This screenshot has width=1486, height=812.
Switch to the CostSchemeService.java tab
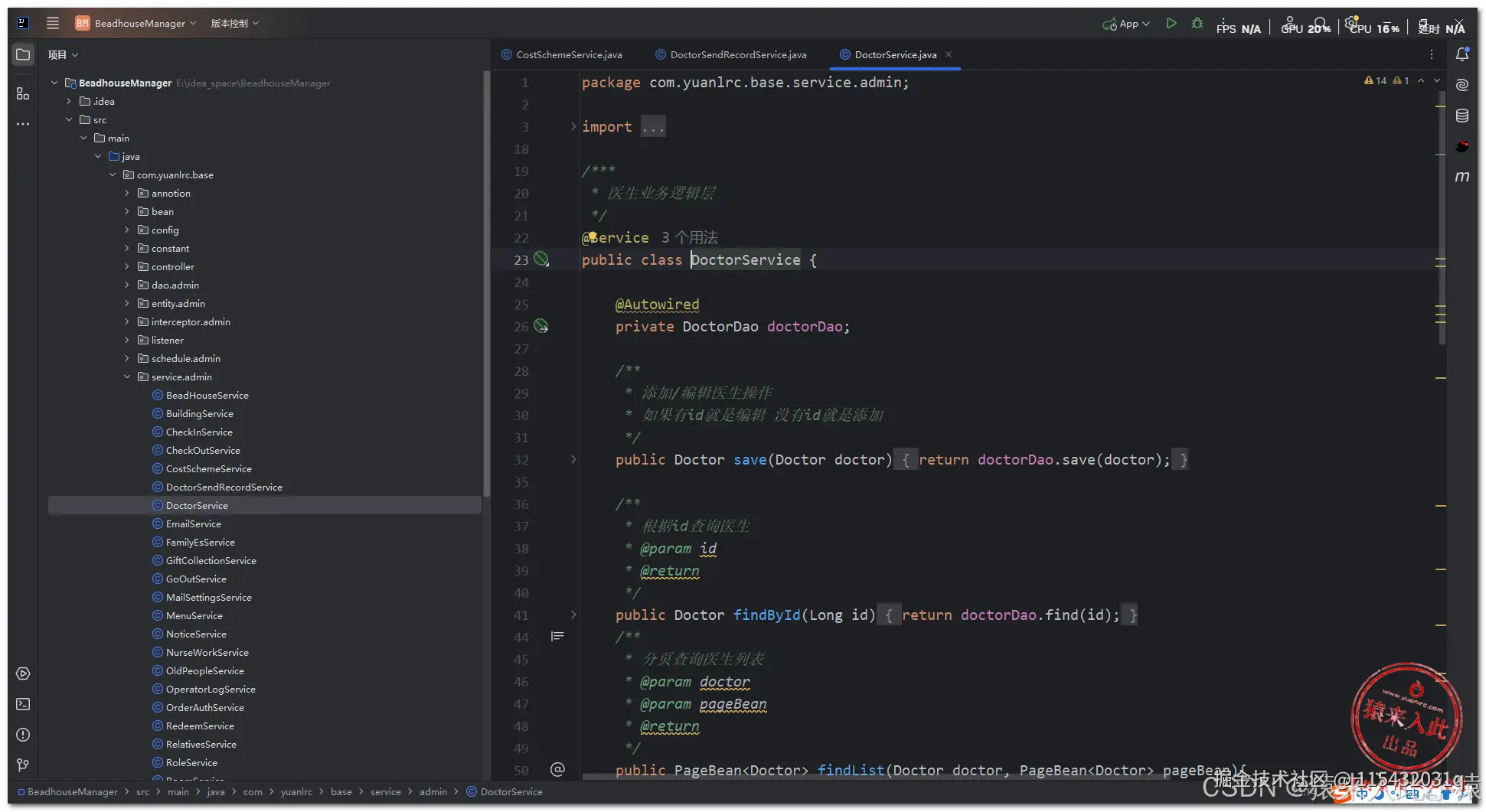pyautogui.click(x=561, y=54)
